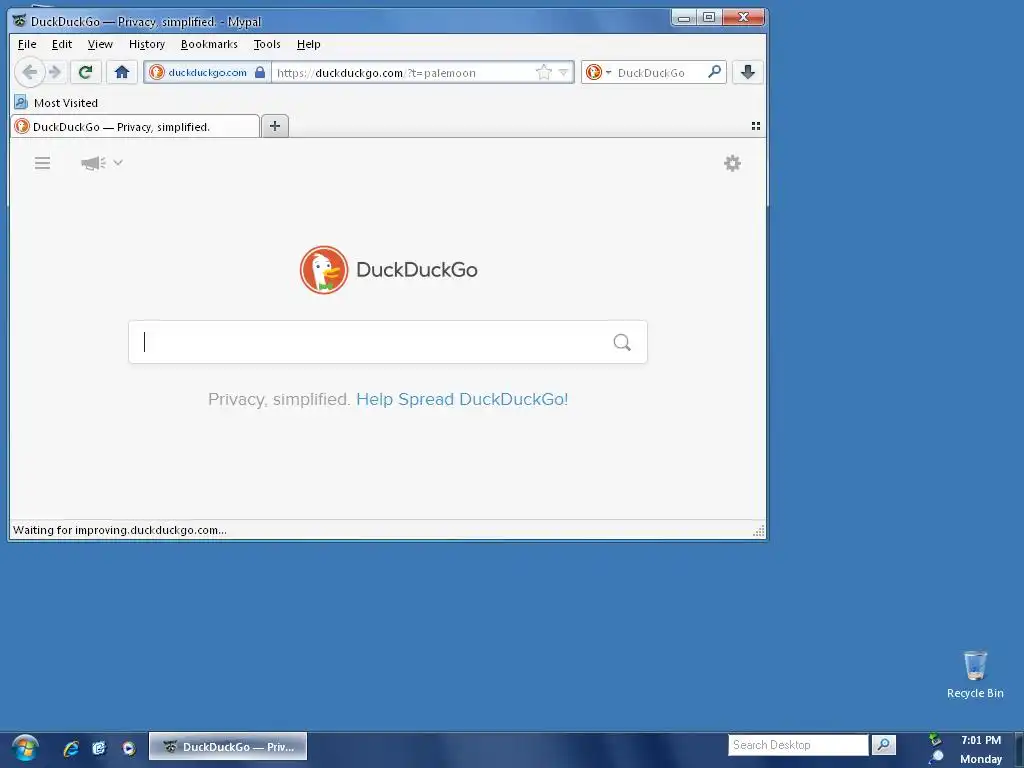The height and width of the screenshot is (768, 1024).
Task: Open DuckDuckGo settings gear icon
Action: pyautogui.click(x=733, y=163)
